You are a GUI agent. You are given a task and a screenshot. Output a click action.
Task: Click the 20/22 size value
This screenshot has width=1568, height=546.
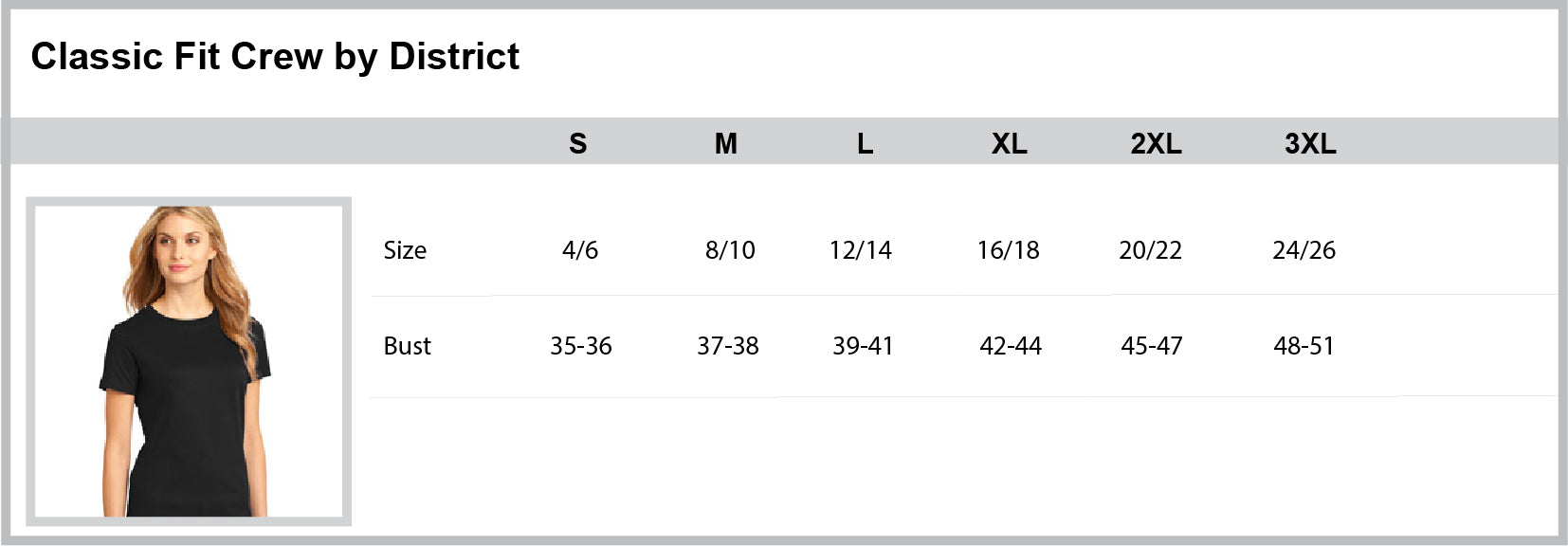tap(1151, 250)
